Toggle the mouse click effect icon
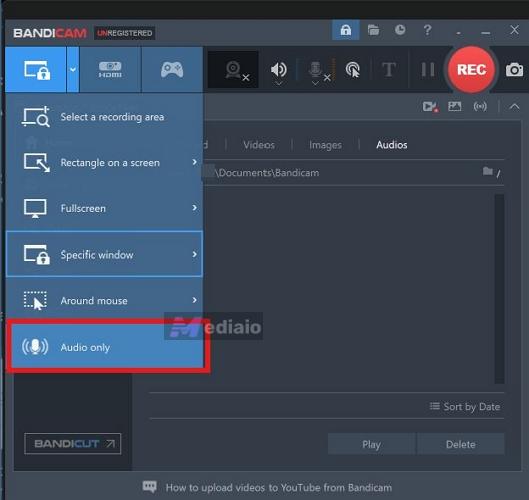 point(353,70)
